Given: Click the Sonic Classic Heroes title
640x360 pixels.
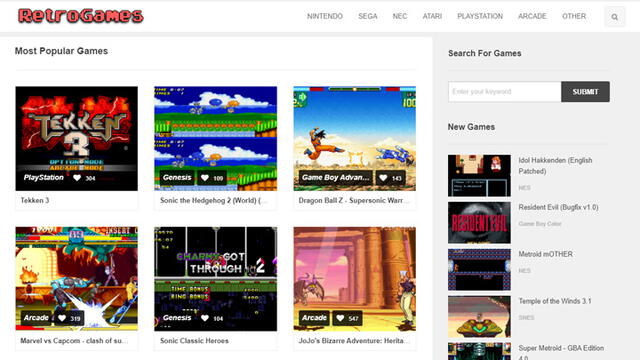Looking at the screenshot, I should tap(194, 341).
